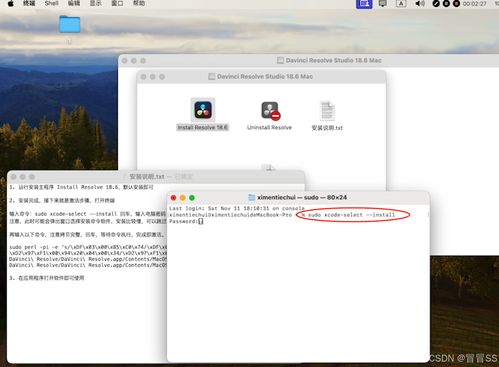Open the 显示 menu

[96, 3]
